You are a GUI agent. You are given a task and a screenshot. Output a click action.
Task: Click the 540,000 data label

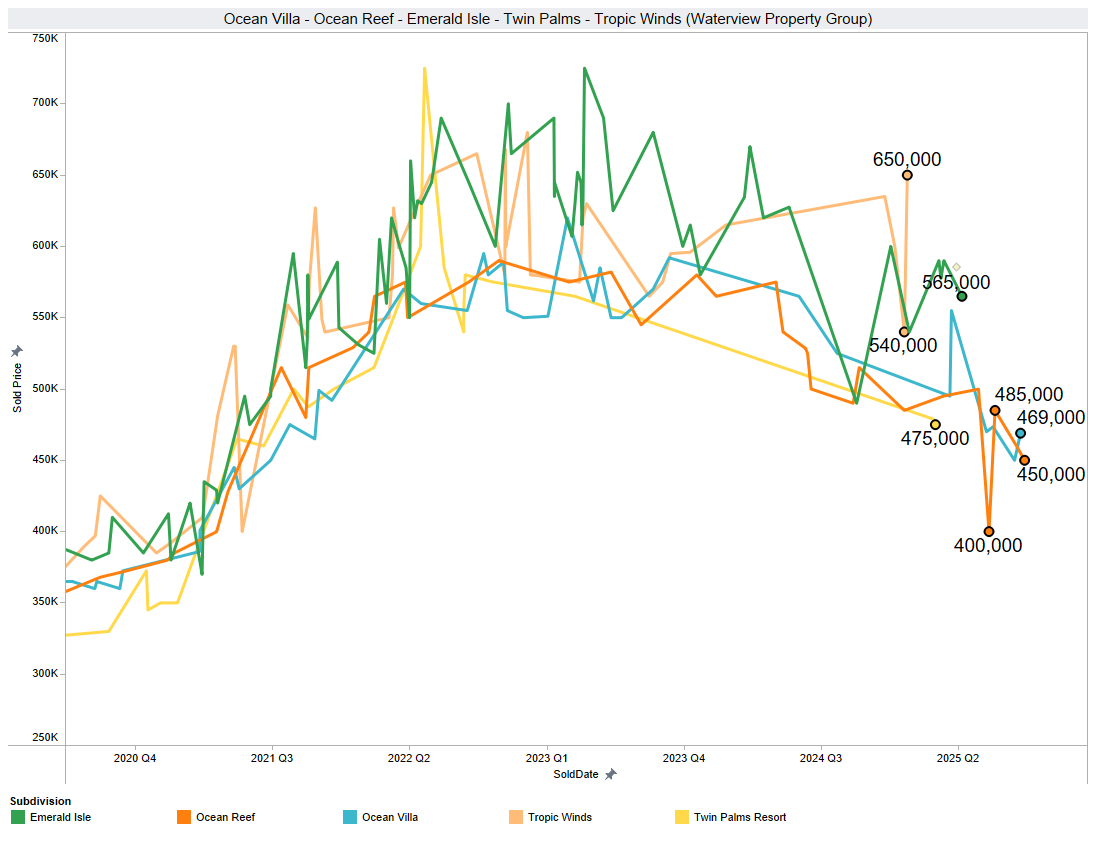click(902, 345)
